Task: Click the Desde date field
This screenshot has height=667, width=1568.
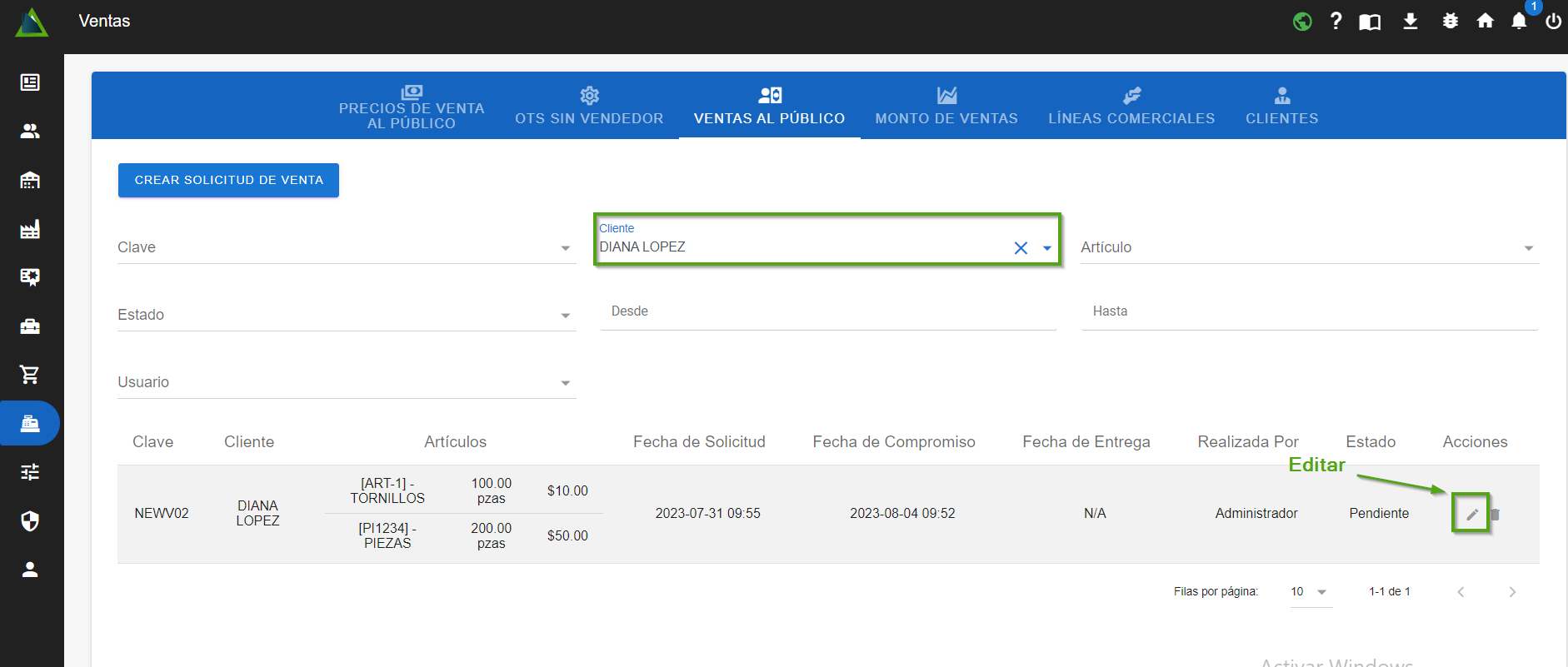Action: (x=827, y=312)
